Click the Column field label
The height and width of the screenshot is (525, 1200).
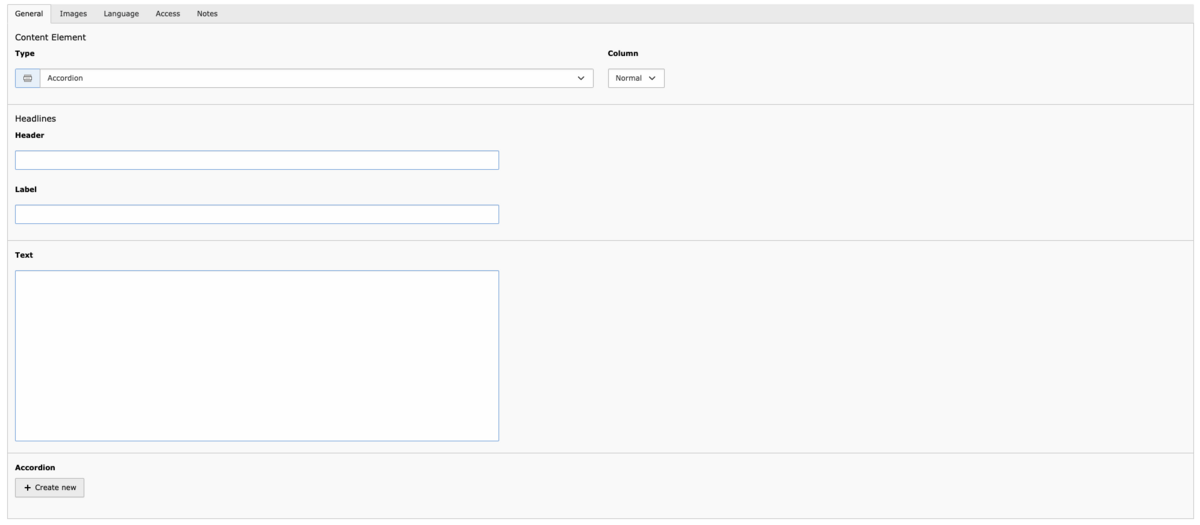pos(623,53)
